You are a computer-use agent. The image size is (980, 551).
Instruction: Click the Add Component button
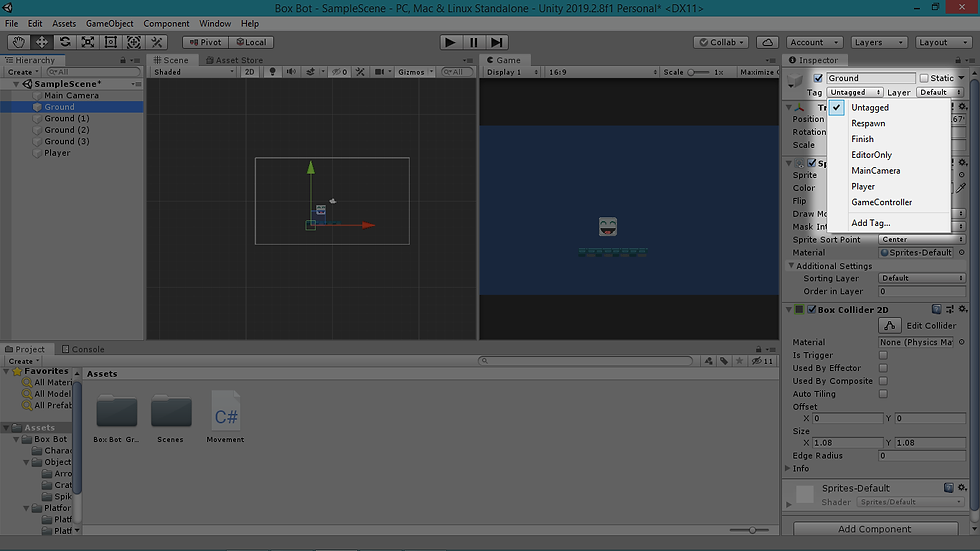coord(875,529)
